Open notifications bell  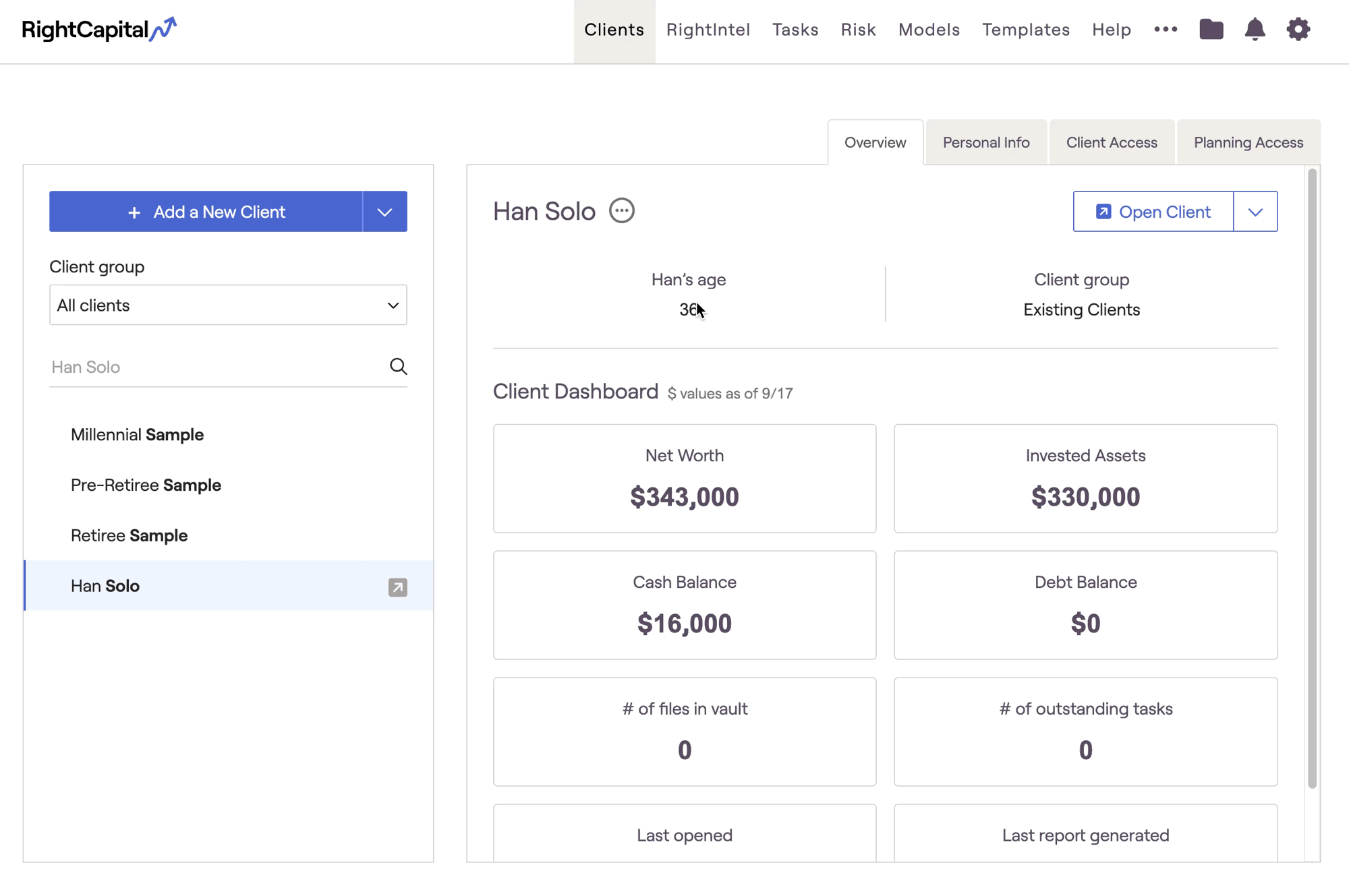point(1255,29)
